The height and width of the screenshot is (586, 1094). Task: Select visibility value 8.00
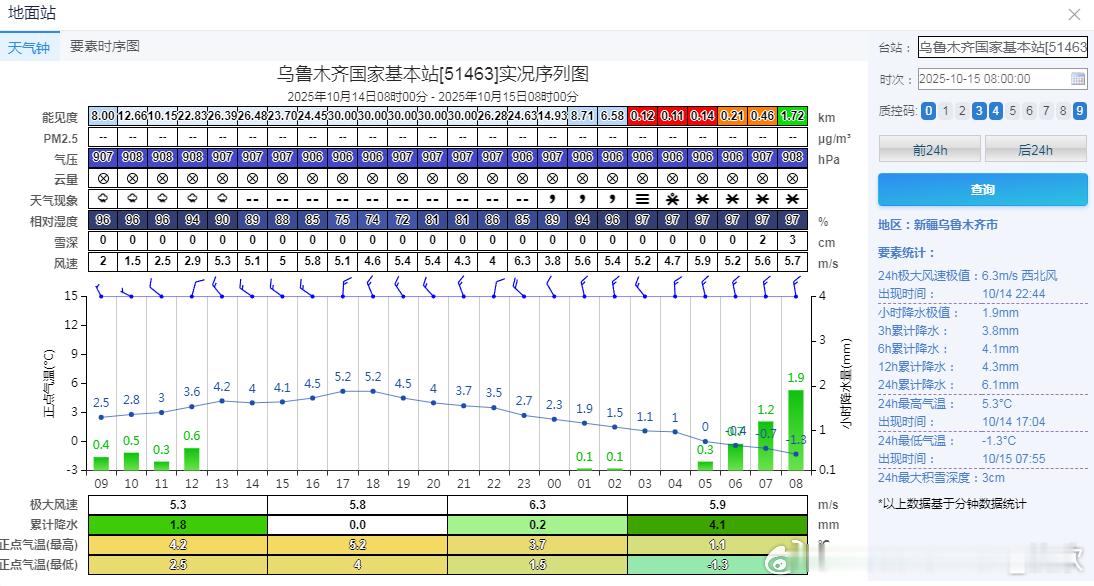click(103, 116)
